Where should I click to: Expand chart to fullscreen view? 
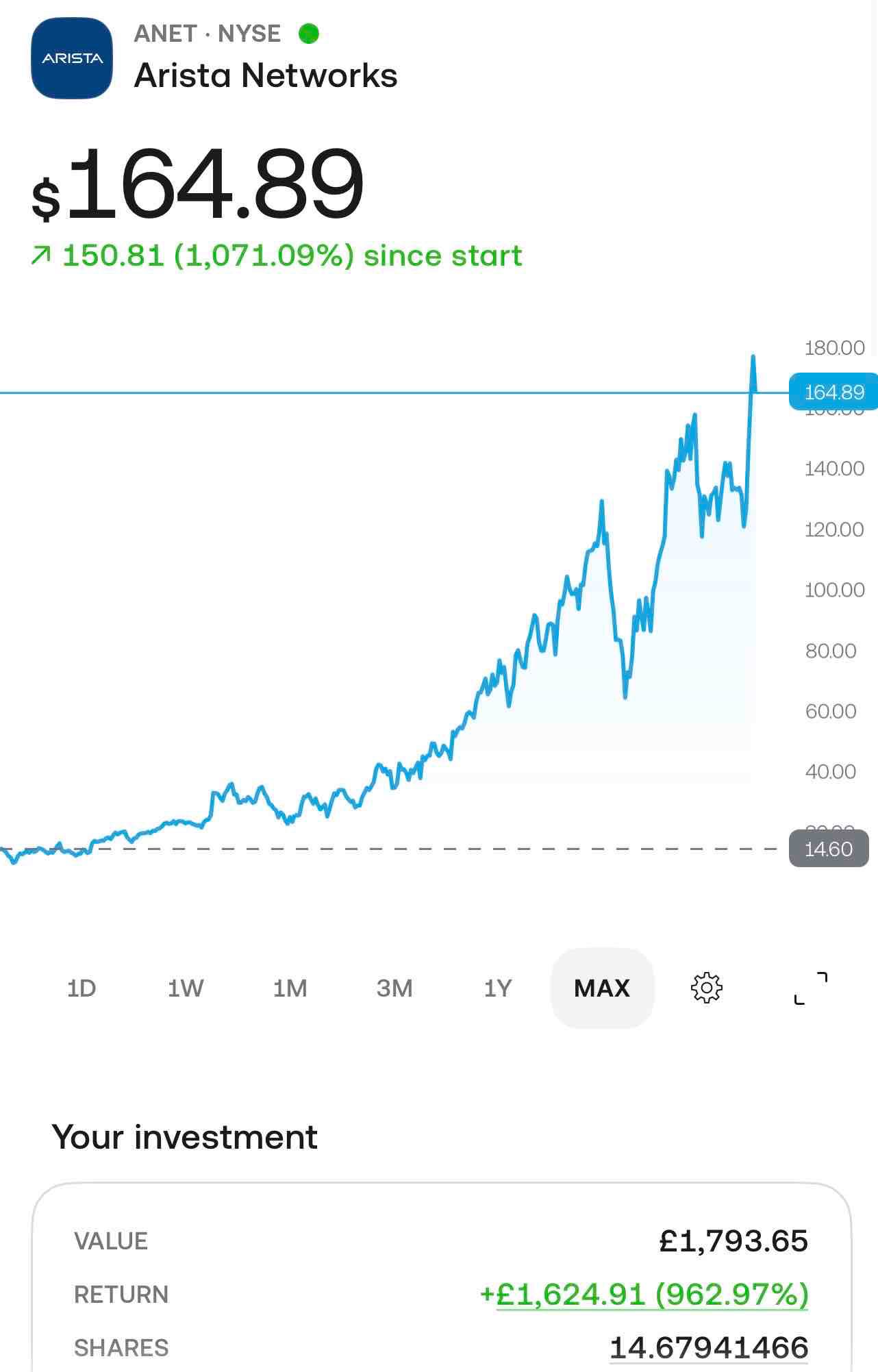pyautogui.click(x=810, y=988)
